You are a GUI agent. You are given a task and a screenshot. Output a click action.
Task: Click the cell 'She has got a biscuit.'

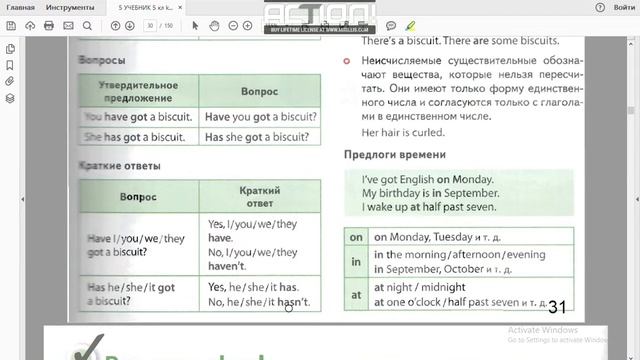point(138,137)
